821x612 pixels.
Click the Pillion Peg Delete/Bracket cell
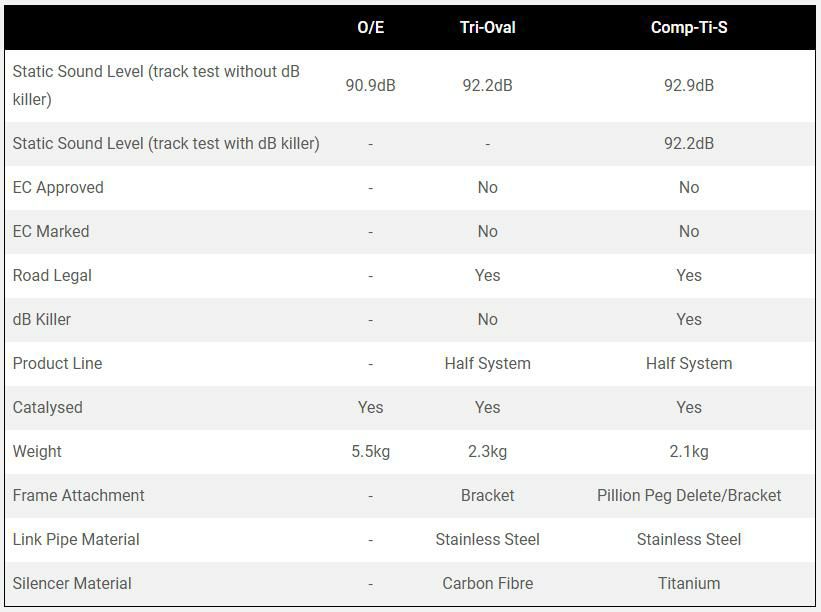tap(689, 496)
